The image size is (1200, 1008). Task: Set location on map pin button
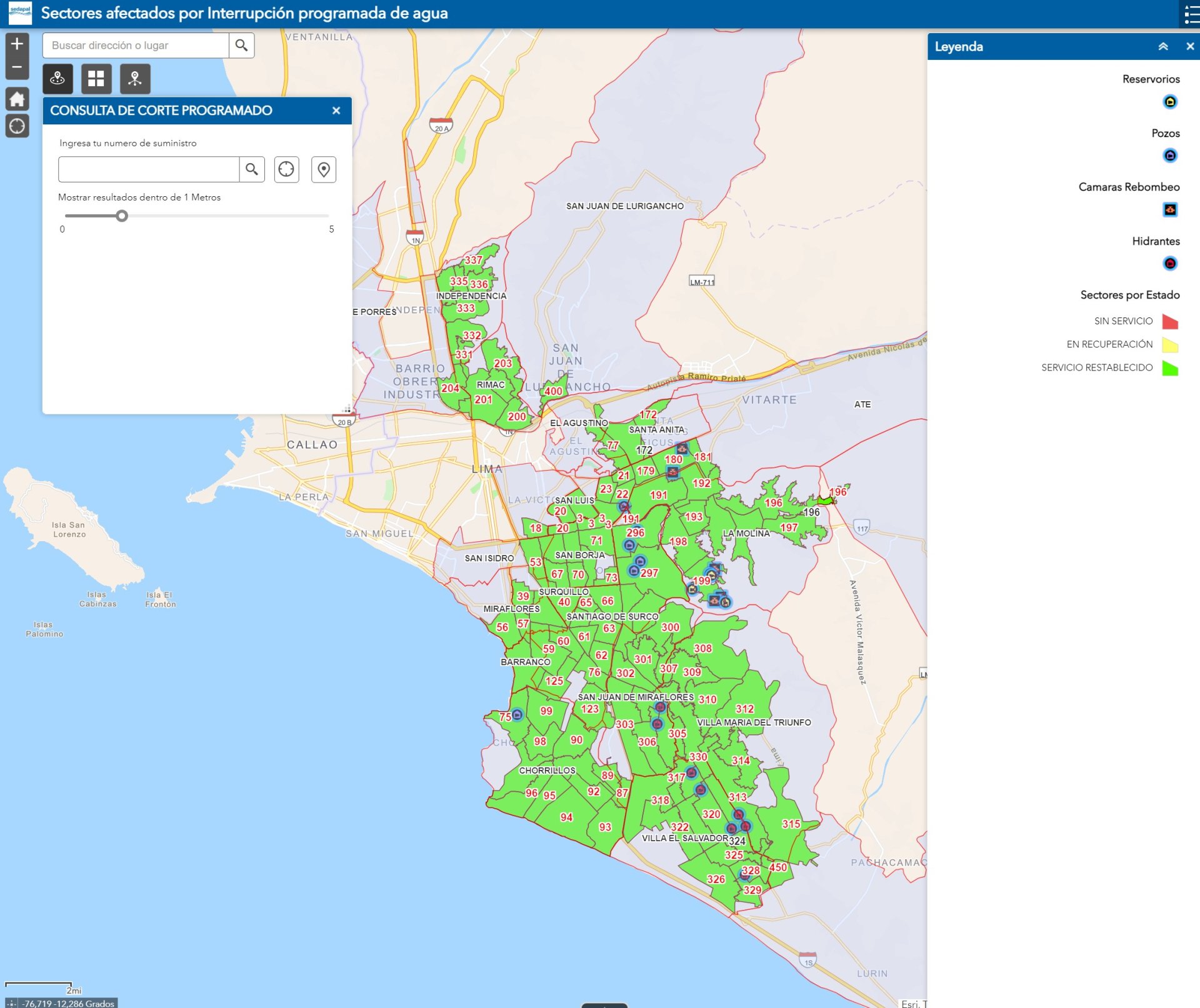pos(324,169)
